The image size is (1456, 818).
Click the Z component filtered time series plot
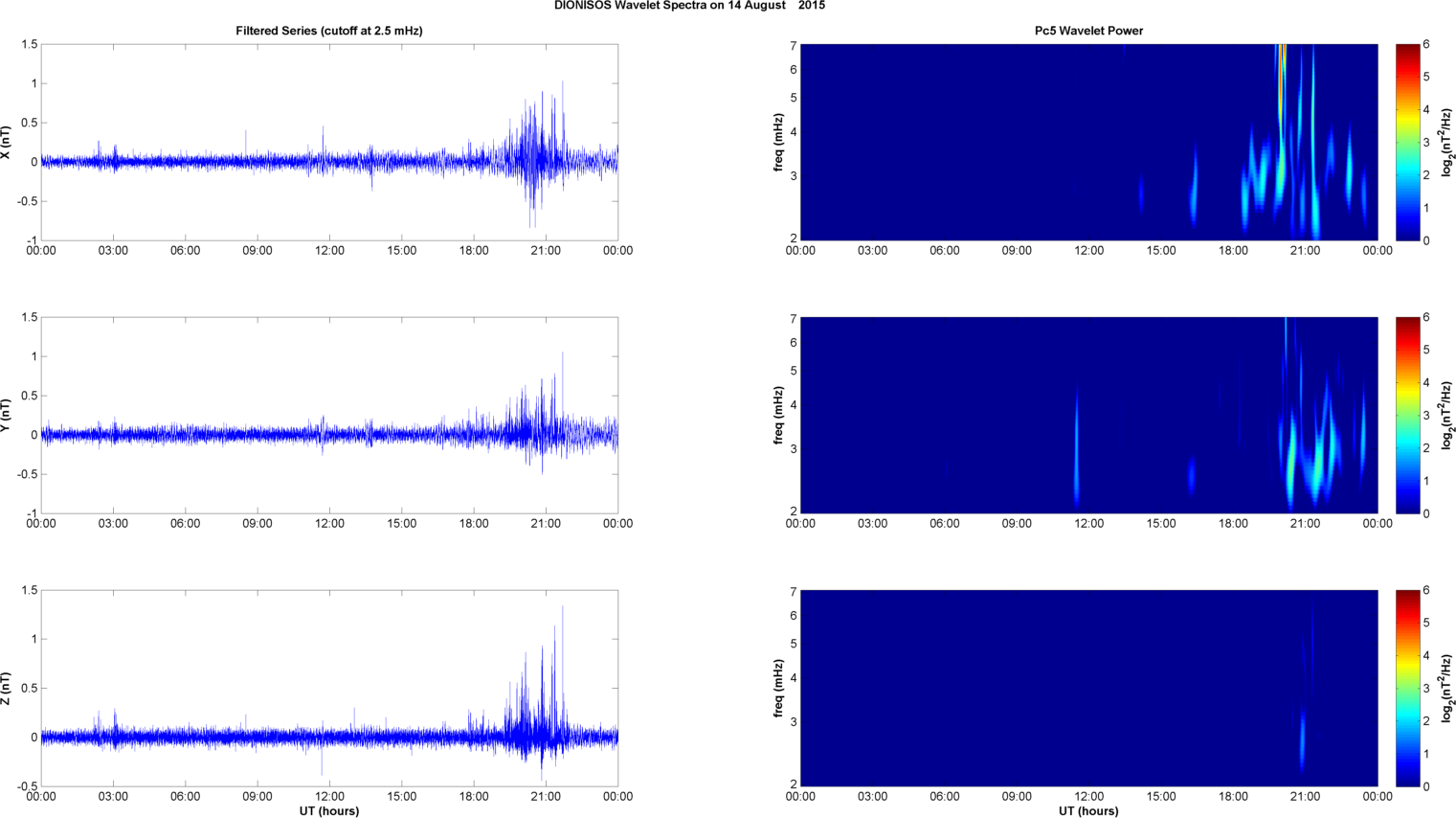point(329,689)
